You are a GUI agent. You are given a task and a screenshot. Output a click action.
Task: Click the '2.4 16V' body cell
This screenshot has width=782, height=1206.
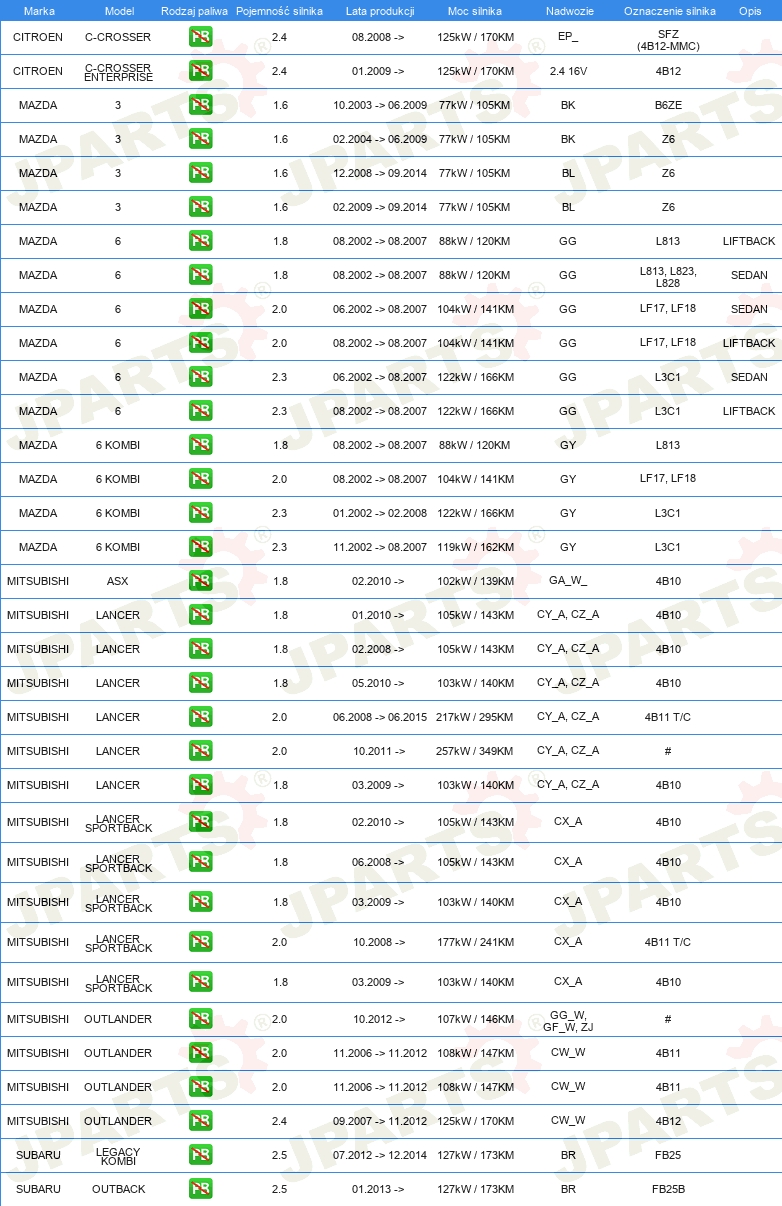click(568, 72)
